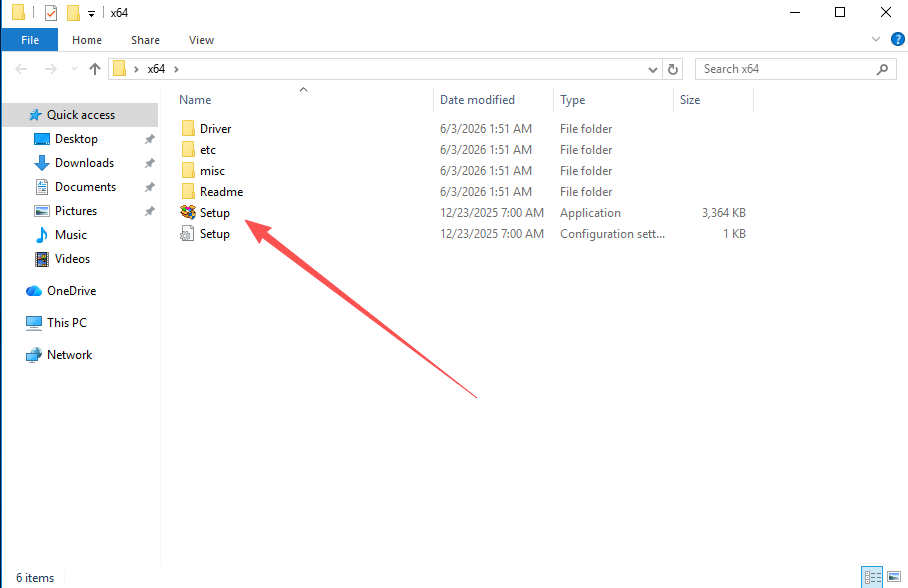The width and height of the screenshot is (908, 588).
Task: Switch to the View ribbon tab
Action: tap(201, 40)
